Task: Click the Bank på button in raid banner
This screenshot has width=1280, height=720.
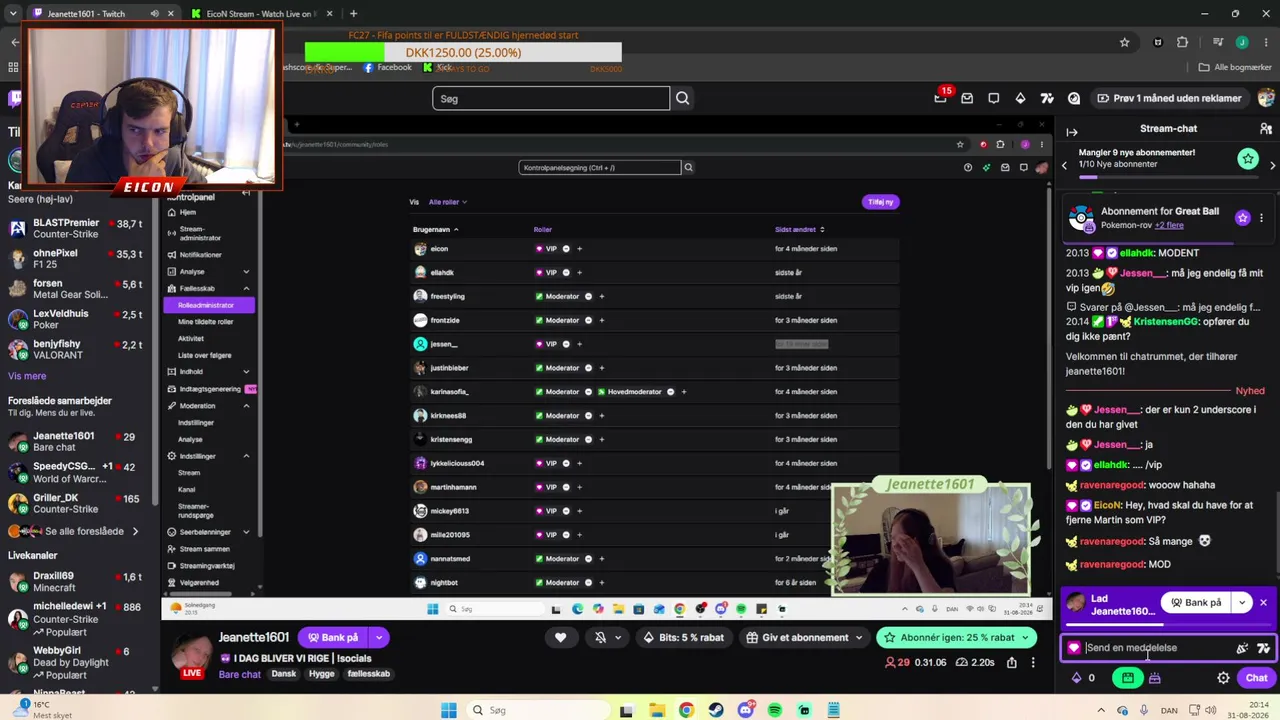Action: pos(1196,602)
